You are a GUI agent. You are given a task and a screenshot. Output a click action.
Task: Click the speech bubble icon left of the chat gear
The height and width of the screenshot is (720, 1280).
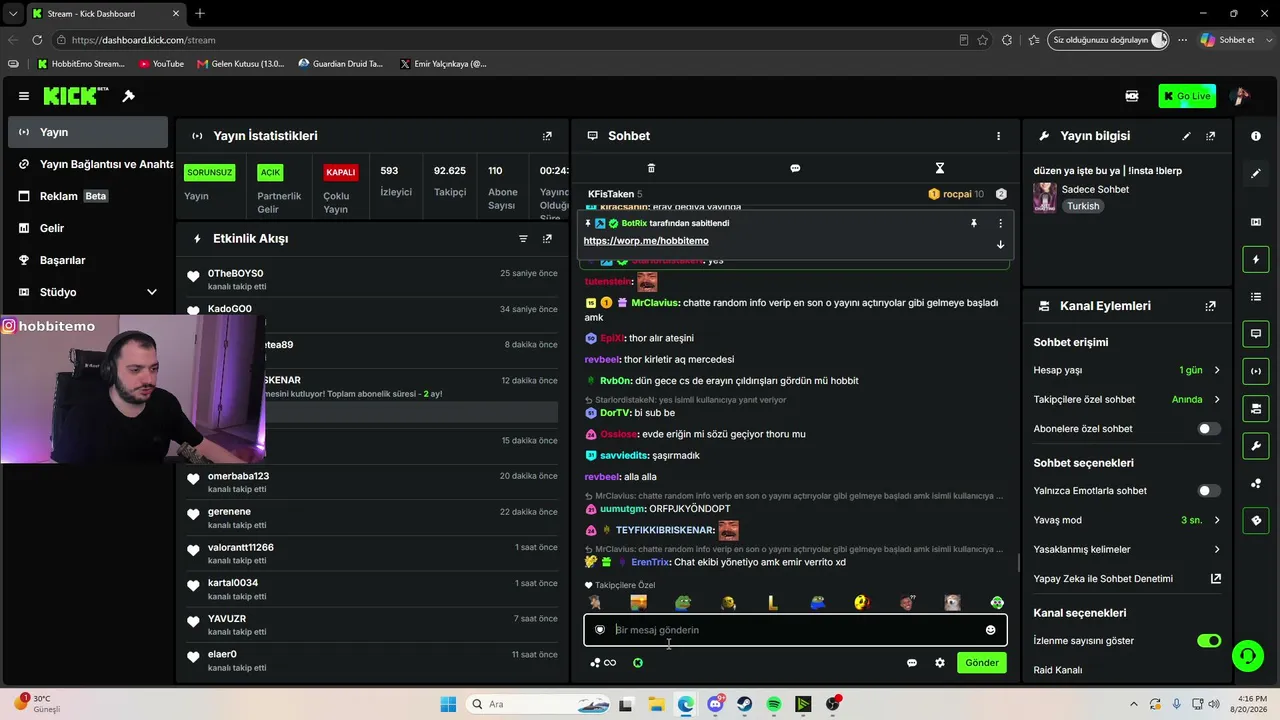coord(912,663)
